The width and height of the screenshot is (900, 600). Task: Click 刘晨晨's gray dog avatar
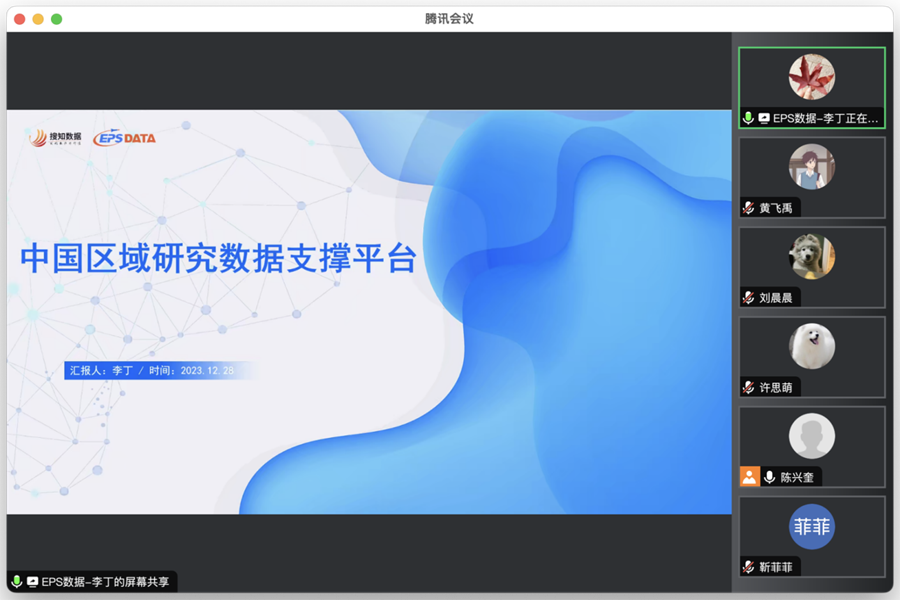[811, 257]
